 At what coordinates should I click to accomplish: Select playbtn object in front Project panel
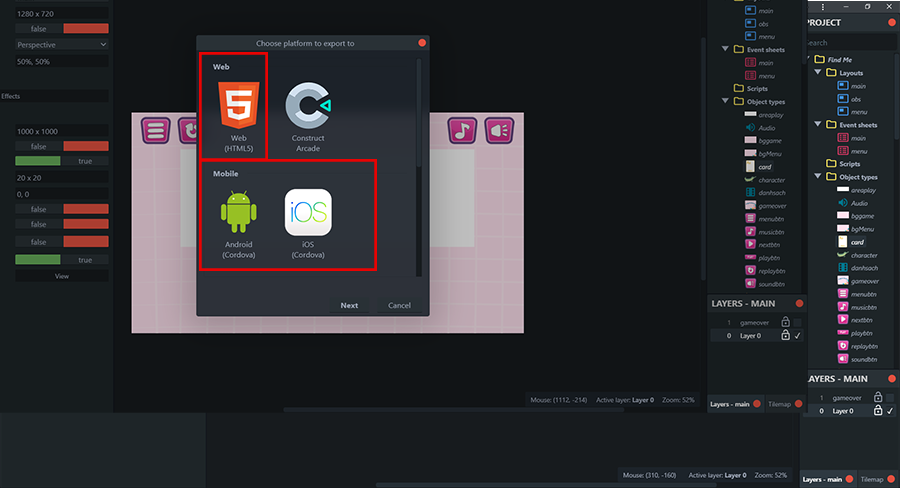click(x=855, y=333)
